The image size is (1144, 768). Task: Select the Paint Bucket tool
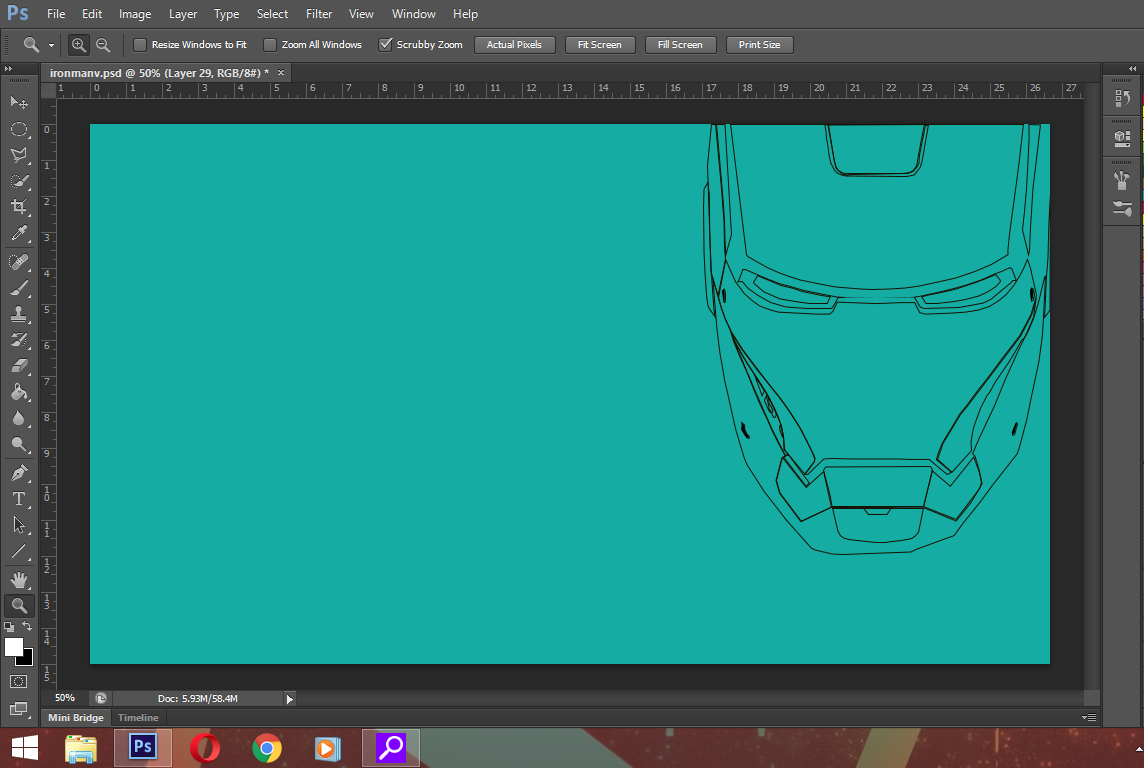pyautogui.click(x=19, y=392)
